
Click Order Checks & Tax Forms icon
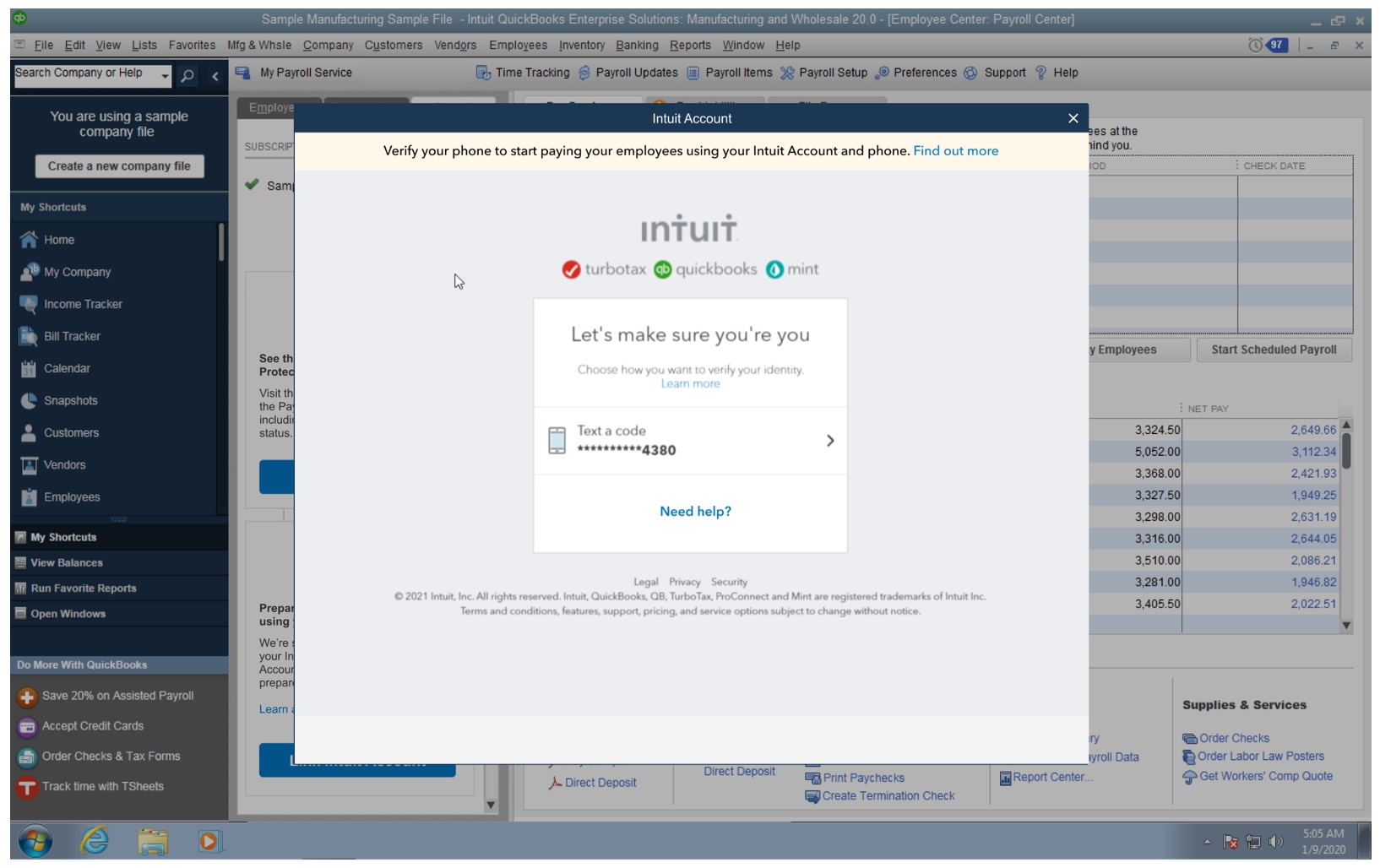coord(27,757)
